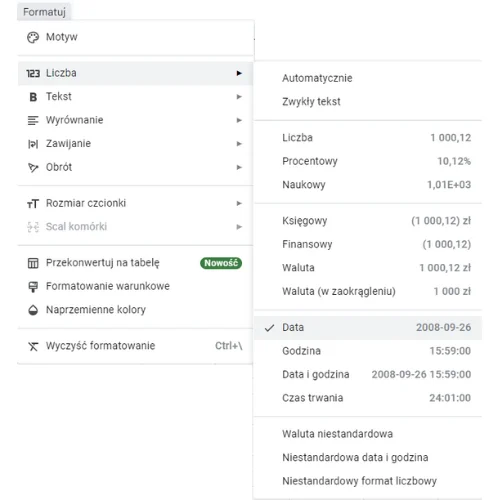This screenshot has height=500, width=500.
Task: Toggle the checked Data date format
Action: point(368,328)
